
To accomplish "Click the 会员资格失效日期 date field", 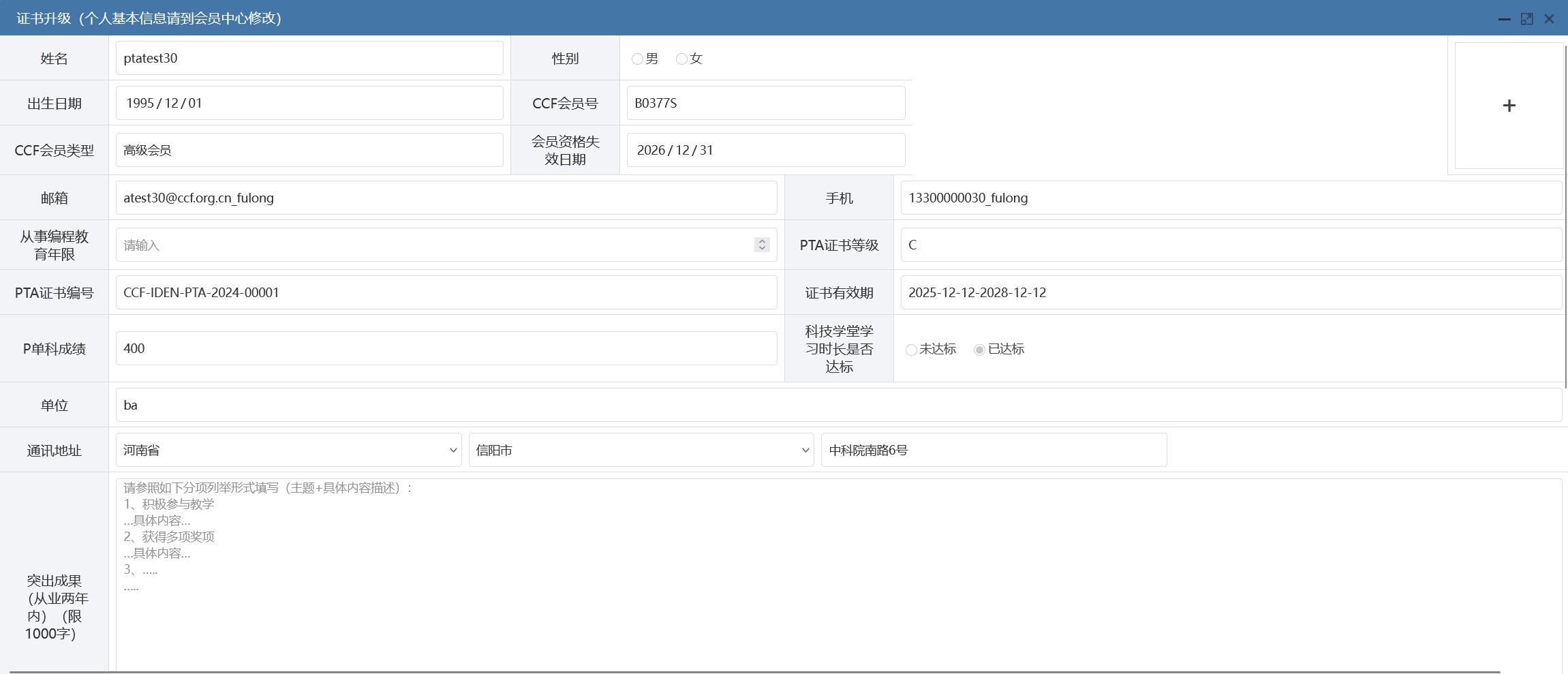I will pos(765,150).
